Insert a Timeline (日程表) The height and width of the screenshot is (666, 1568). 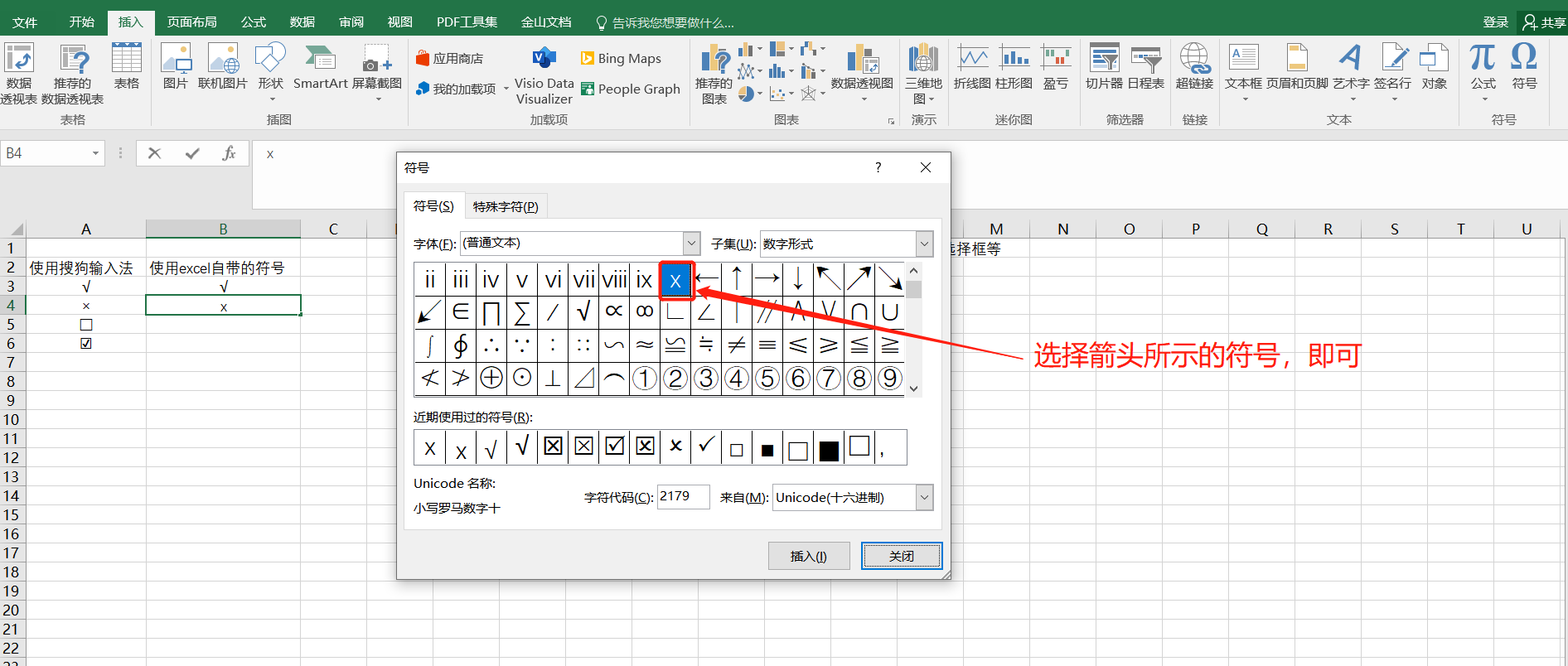click(1145, 66)
